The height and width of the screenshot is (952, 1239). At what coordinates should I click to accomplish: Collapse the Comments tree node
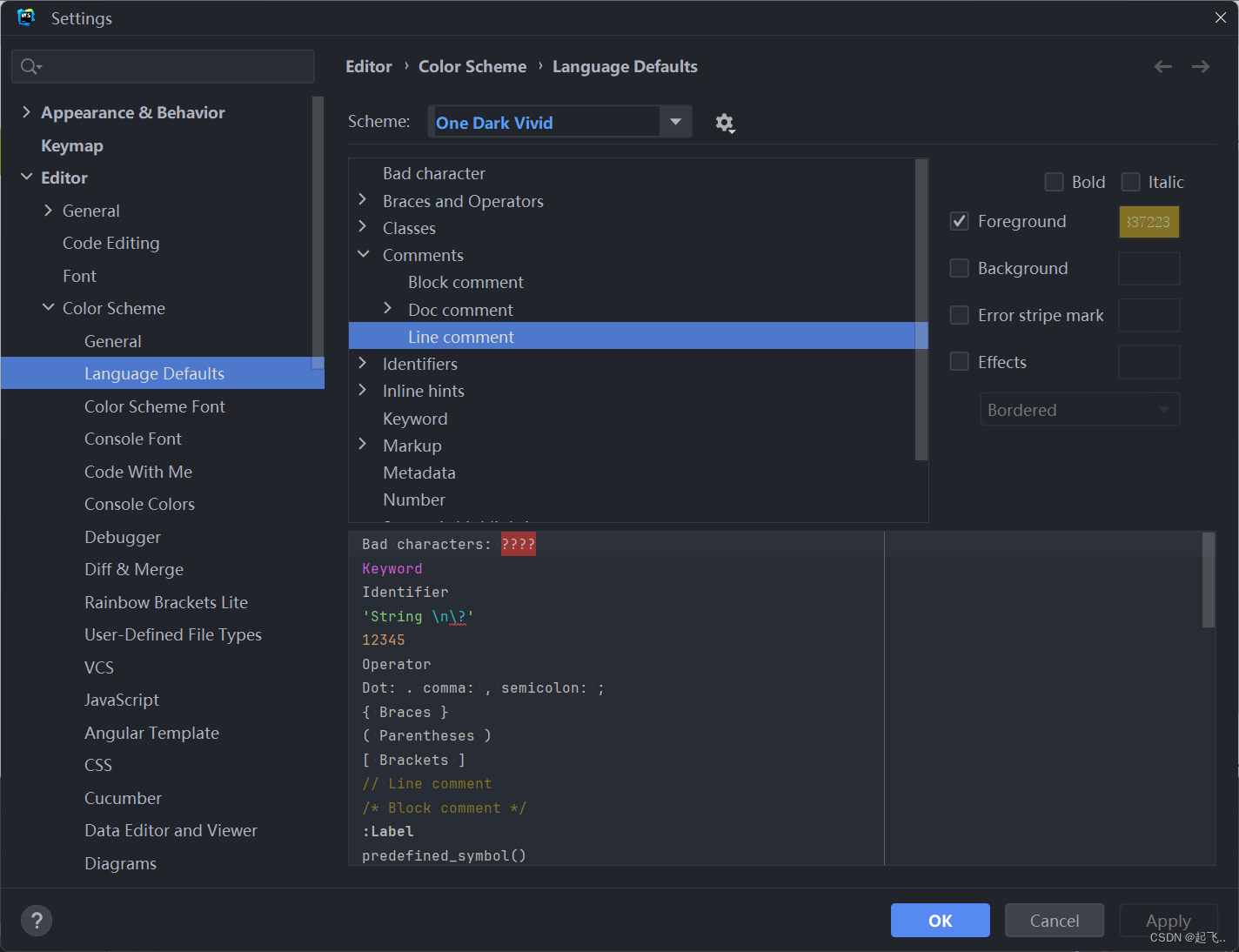pyautogui.click(x=363, y=254)
